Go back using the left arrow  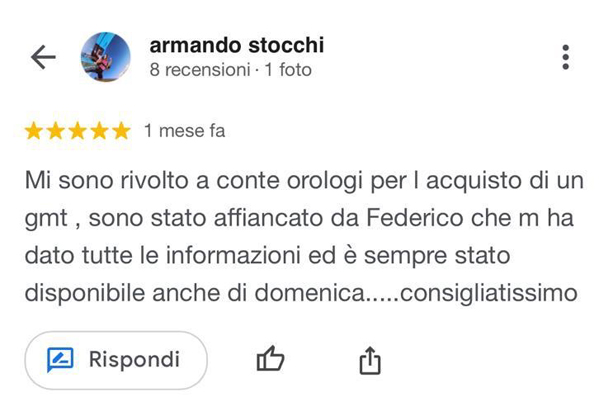[x=43, y=57]
